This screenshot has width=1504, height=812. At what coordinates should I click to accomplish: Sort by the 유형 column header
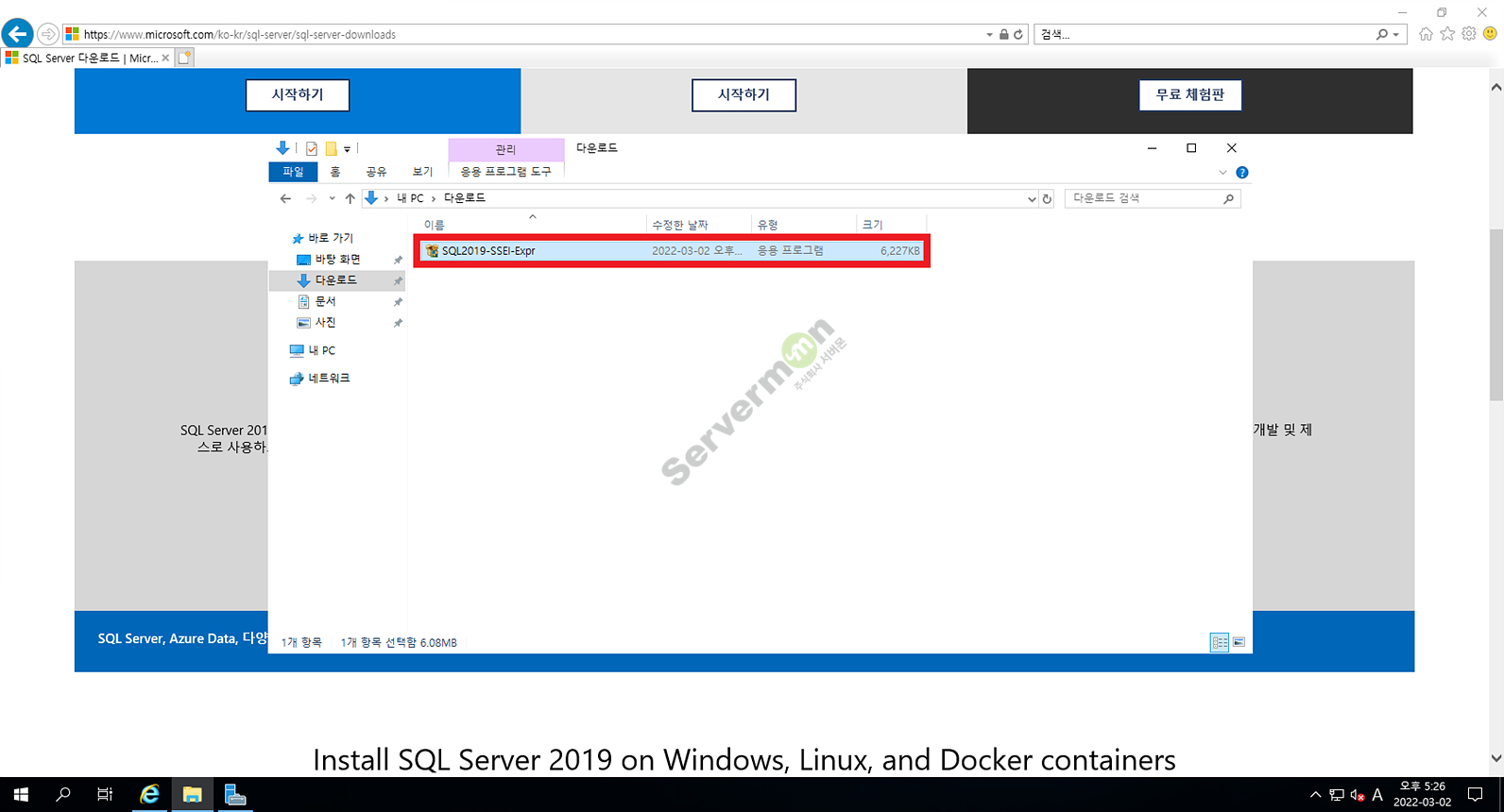click(804, 225)
